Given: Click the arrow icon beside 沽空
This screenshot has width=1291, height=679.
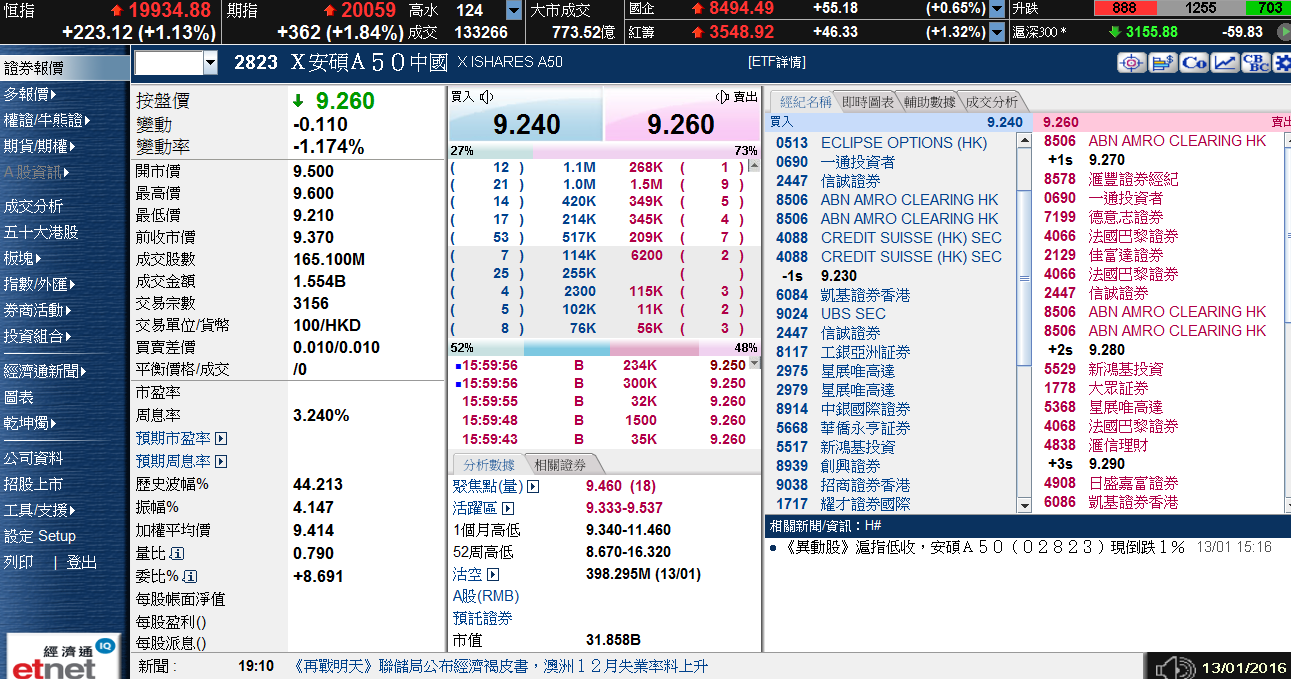Looking at the screenshot, I should point(492,575).
